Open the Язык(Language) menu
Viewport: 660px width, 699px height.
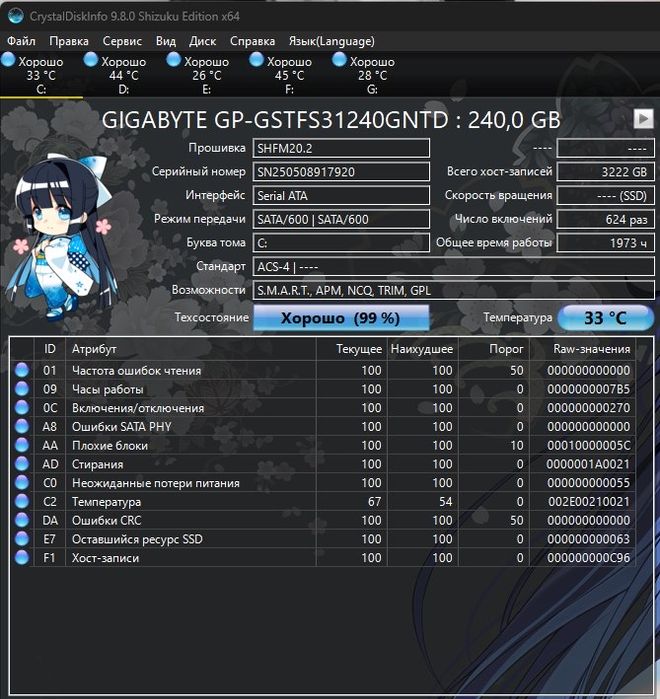(x=332, y=41)
